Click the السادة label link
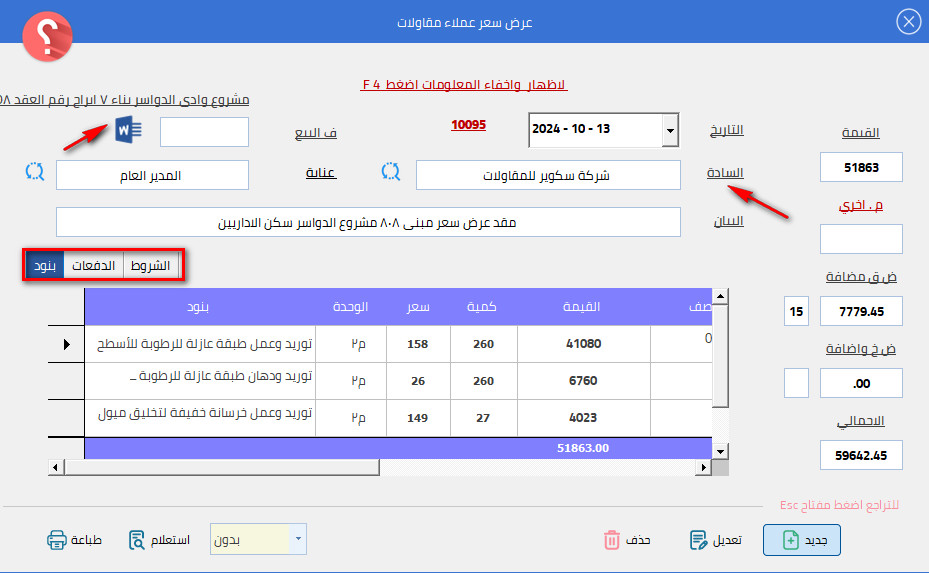 tap(725, 174)
